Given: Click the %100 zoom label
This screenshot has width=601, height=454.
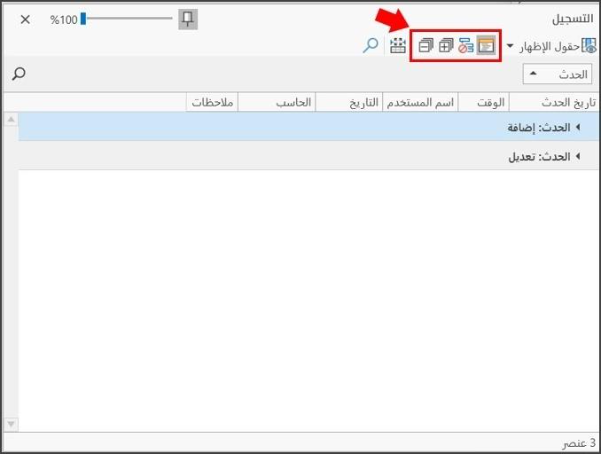Looking at the screenshot, I should [x=64, y=20].
